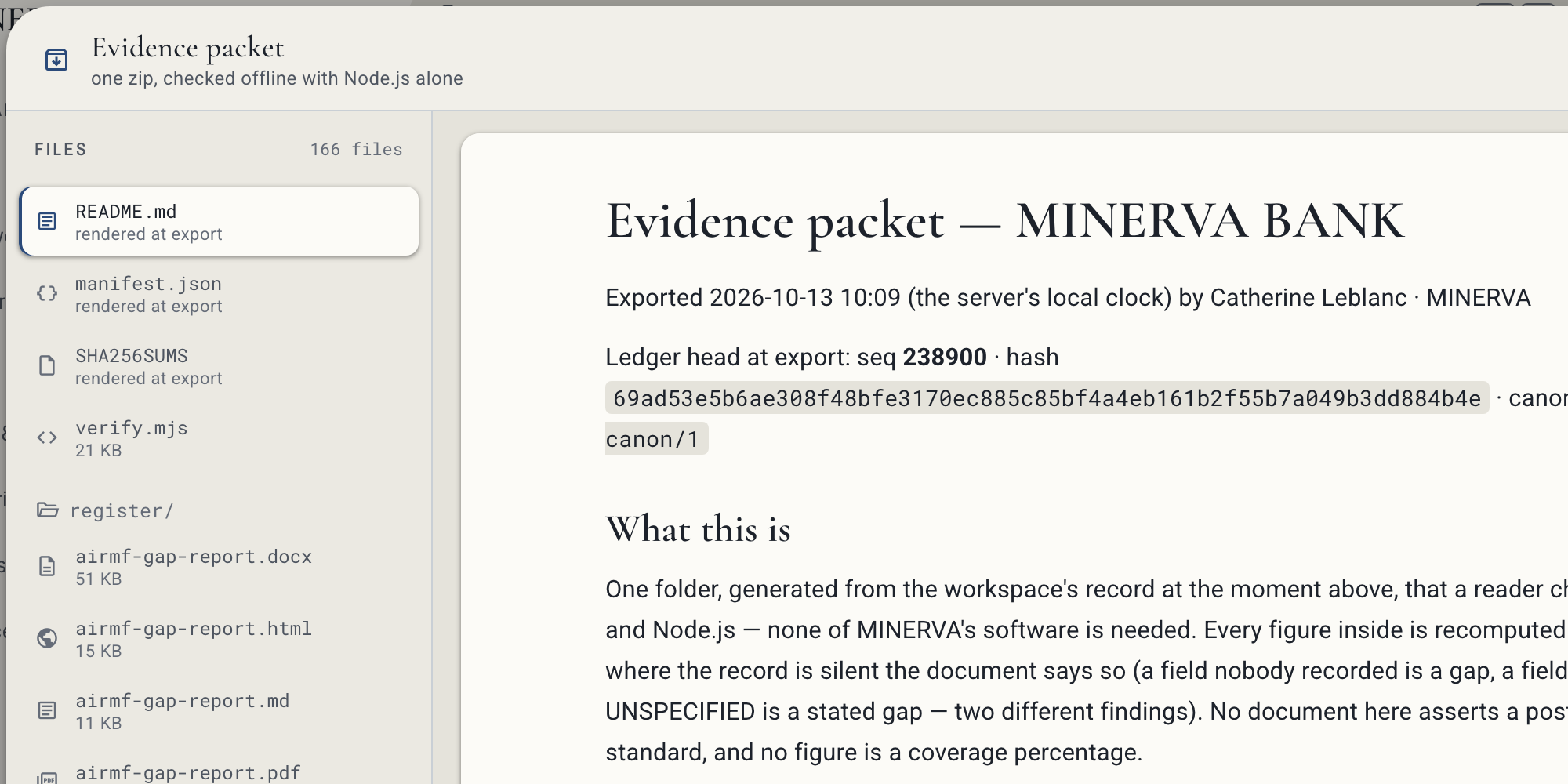Click the 'one zip, checked offline' subtitle
This screenshot has width=1568, height=784.
pos(277,78)
